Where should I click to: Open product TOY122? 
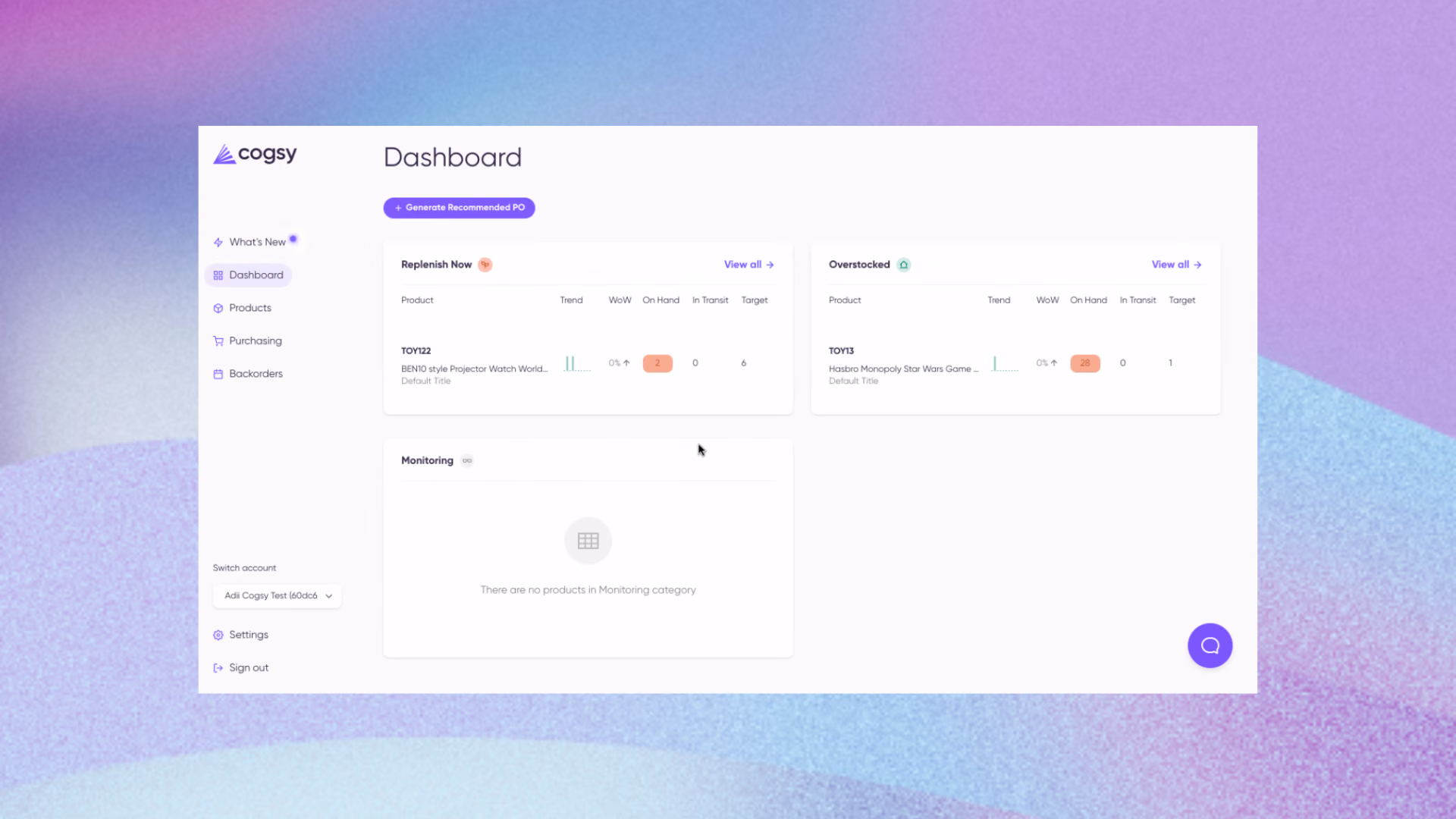(x=416, y=351)
